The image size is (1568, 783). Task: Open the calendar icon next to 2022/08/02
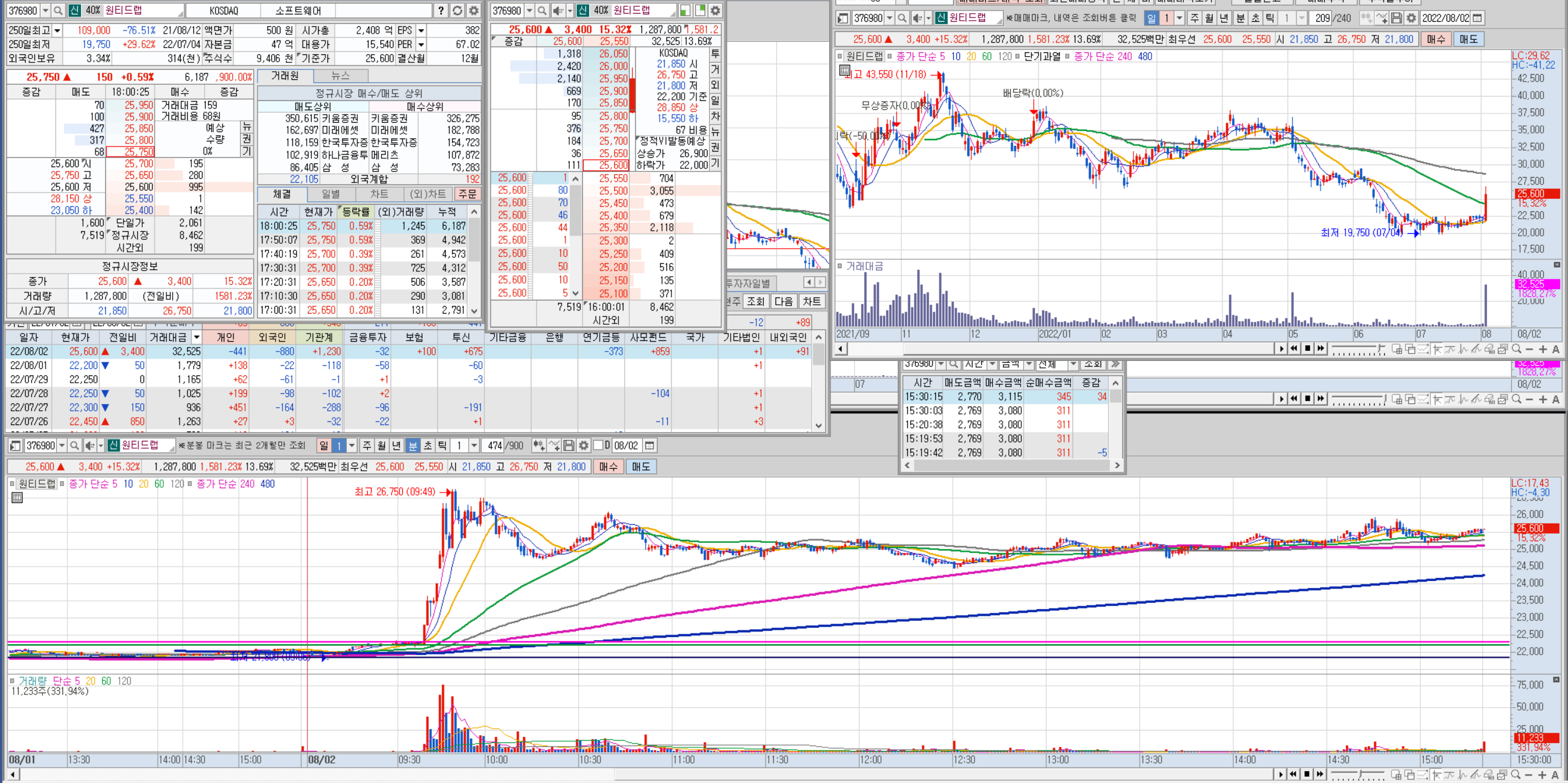[x=1478, y=18]
